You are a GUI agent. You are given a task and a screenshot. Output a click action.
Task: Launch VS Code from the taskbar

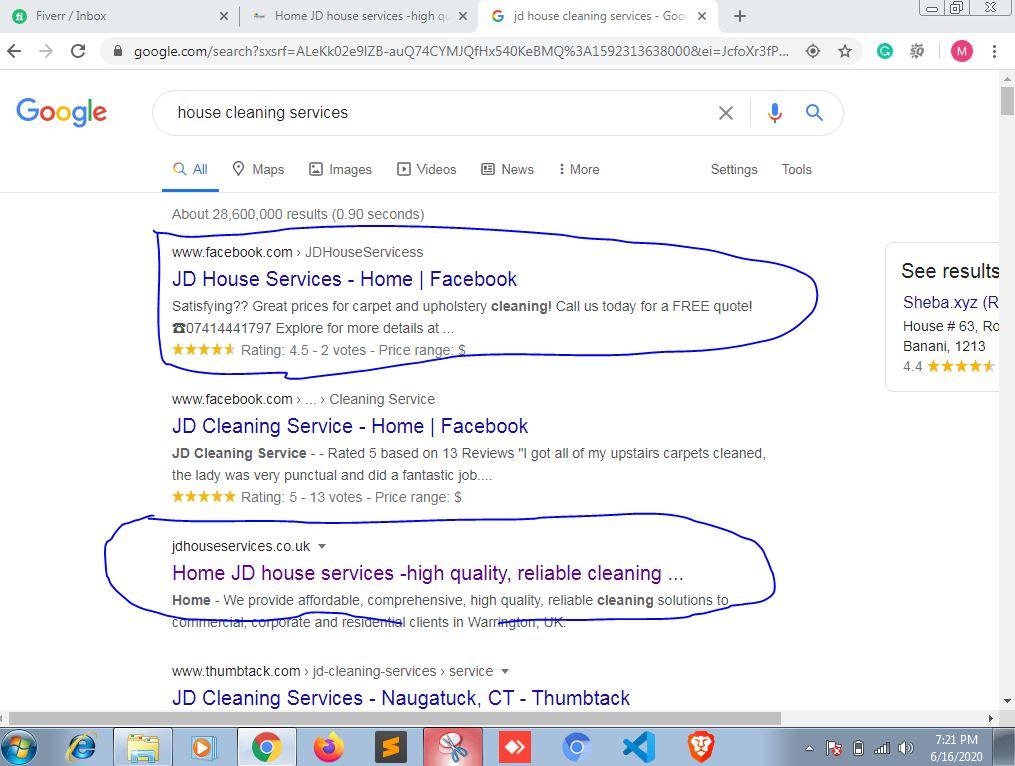(639, 745)
